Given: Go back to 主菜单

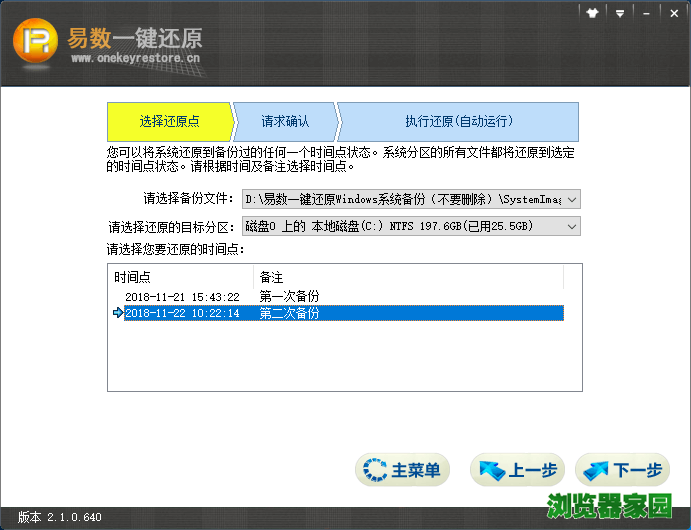Looking at the screenshot, I should 402,470.
